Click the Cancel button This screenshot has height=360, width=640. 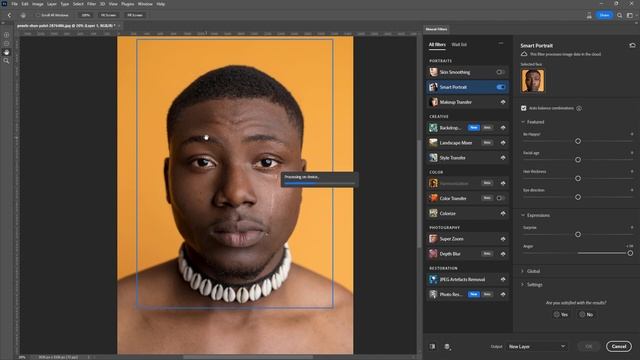[619, 347]
